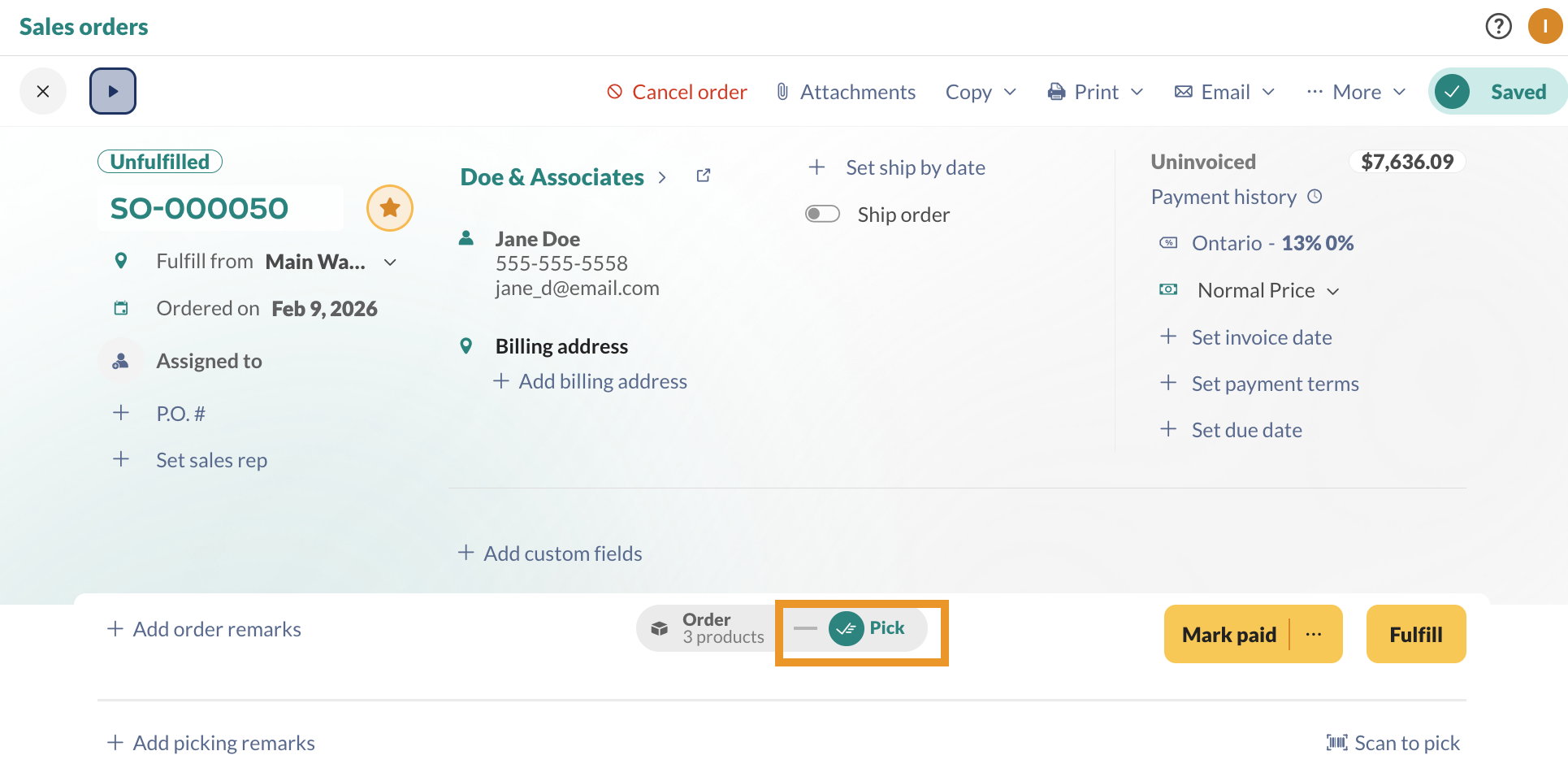Click the star favorite icon next to SO-000050
The width and height of the screenshot is (1568, 777).
[390, 208]
